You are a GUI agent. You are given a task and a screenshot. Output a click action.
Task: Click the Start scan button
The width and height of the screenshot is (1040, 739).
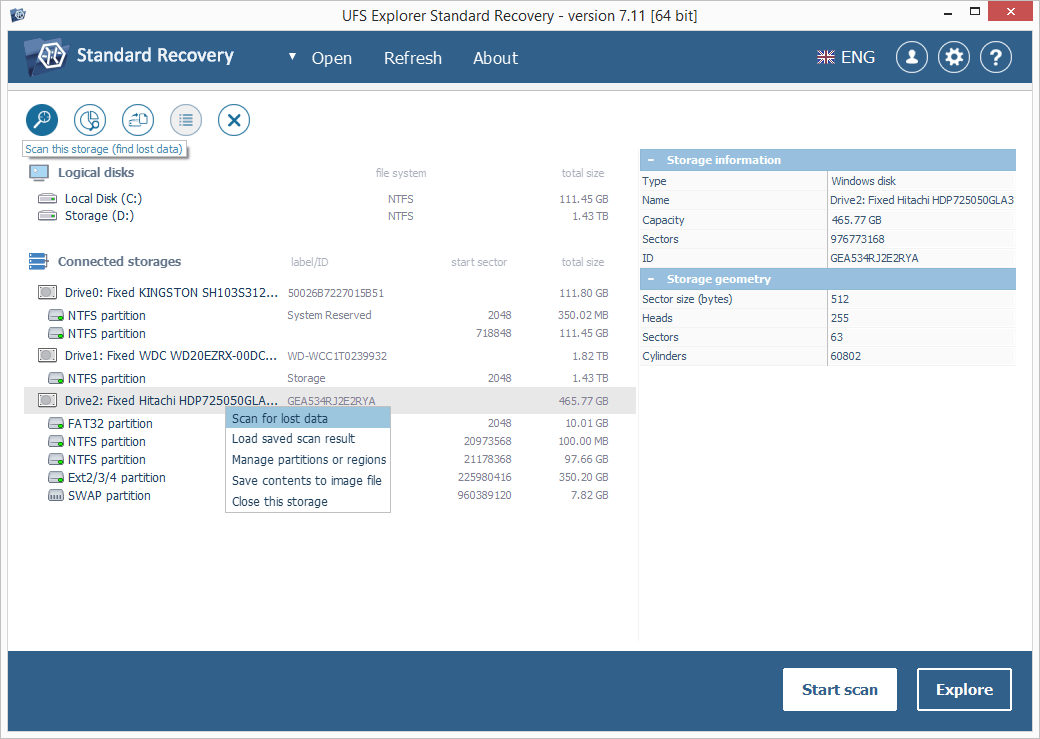point(840,690)
